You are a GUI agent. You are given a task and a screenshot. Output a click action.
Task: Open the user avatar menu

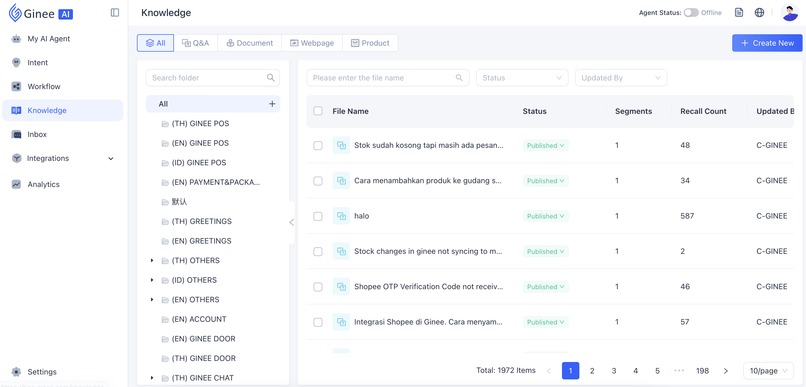(x=789, y=13)
